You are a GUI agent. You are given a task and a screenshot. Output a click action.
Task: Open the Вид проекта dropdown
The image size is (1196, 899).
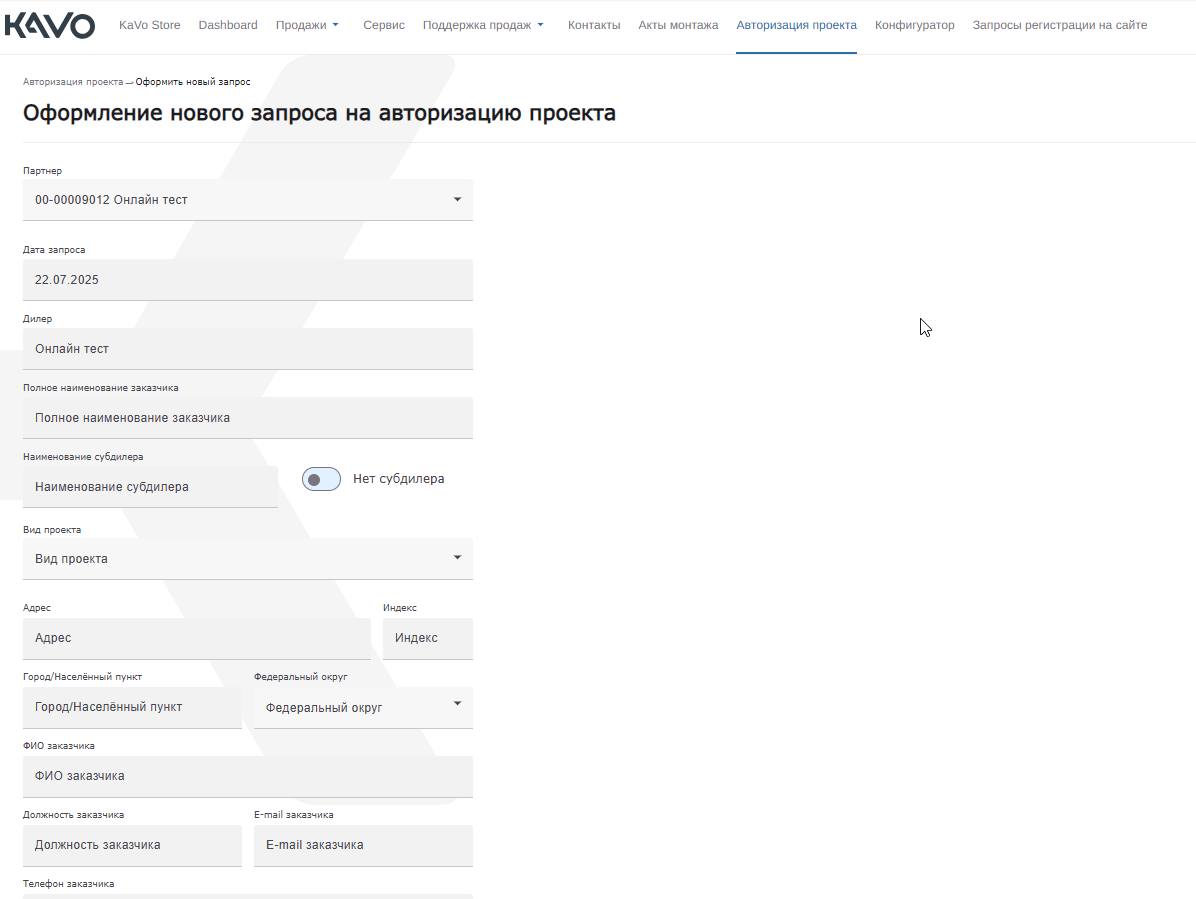point(248,559)
